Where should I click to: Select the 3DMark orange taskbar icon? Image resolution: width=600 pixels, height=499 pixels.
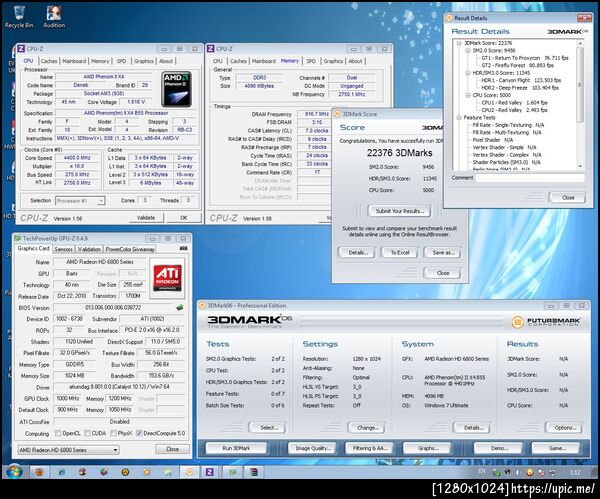tap(189, 472)
